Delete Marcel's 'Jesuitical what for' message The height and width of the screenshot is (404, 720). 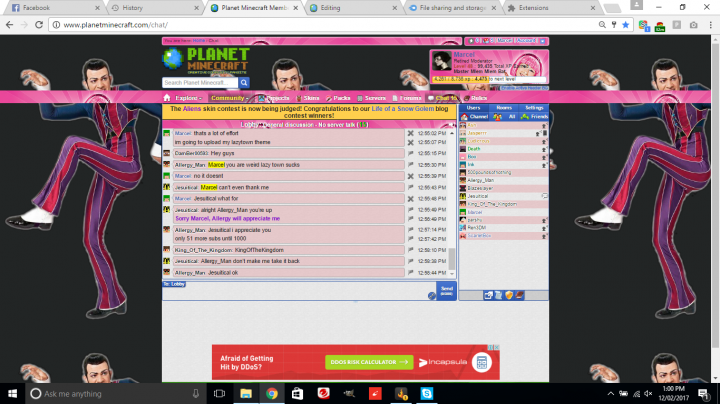(411, 199)
